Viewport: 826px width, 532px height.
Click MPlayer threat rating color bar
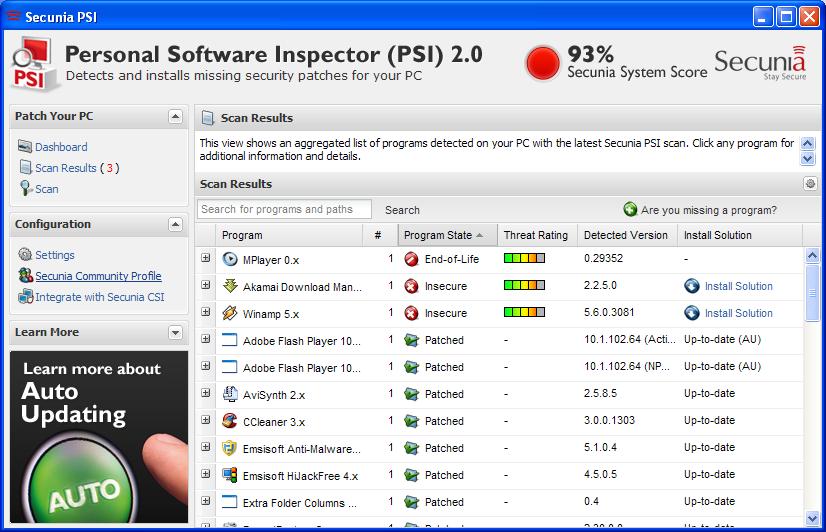[x=524, y=259]
